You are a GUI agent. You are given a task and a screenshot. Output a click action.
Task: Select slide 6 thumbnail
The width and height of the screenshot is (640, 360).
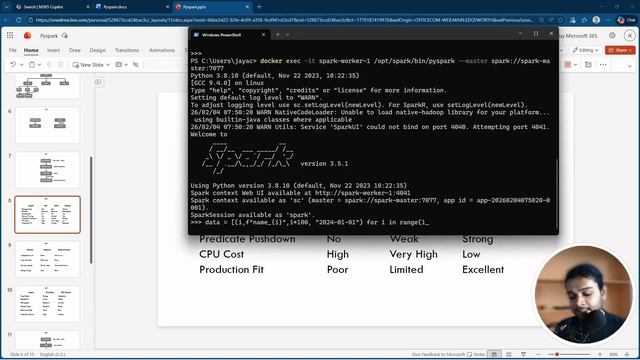pos(47,125)
